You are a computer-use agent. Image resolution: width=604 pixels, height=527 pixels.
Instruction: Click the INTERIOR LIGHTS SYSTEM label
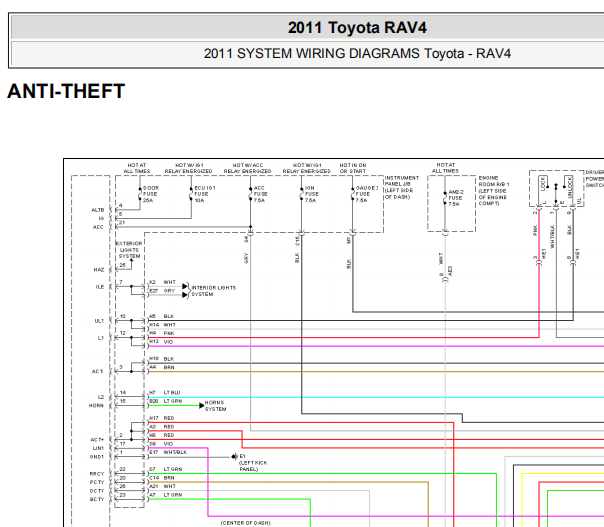214,291
